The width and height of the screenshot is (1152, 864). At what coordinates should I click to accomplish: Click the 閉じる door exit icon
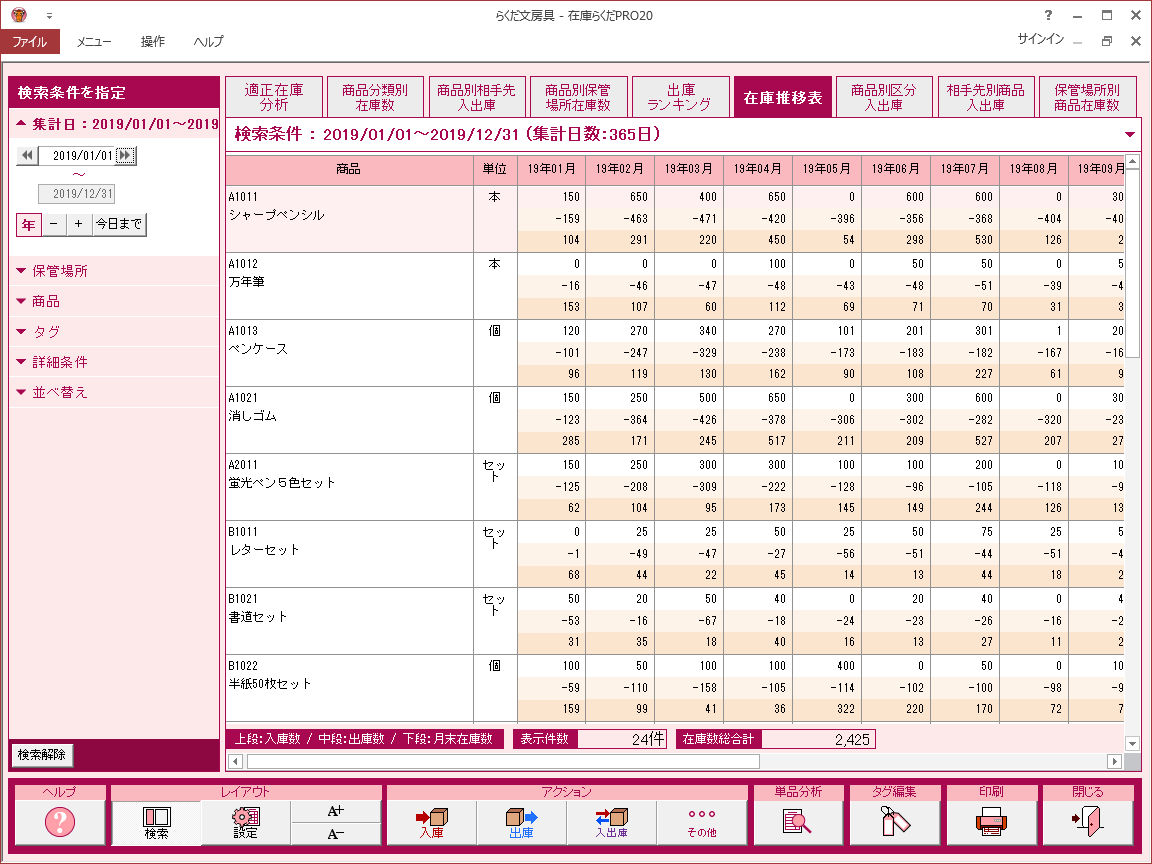point(1088,821)
